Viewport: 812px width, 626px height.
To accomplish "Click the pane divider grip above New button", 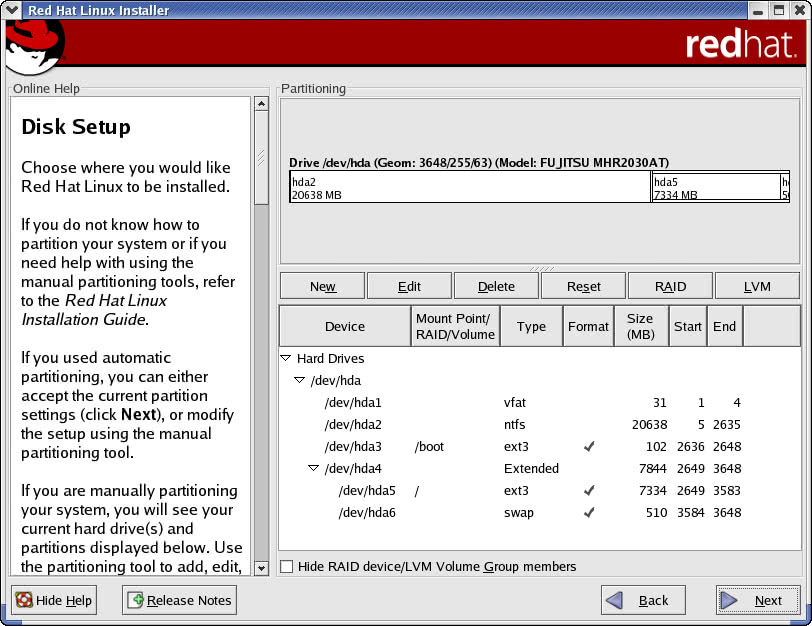I will (541, 269).
